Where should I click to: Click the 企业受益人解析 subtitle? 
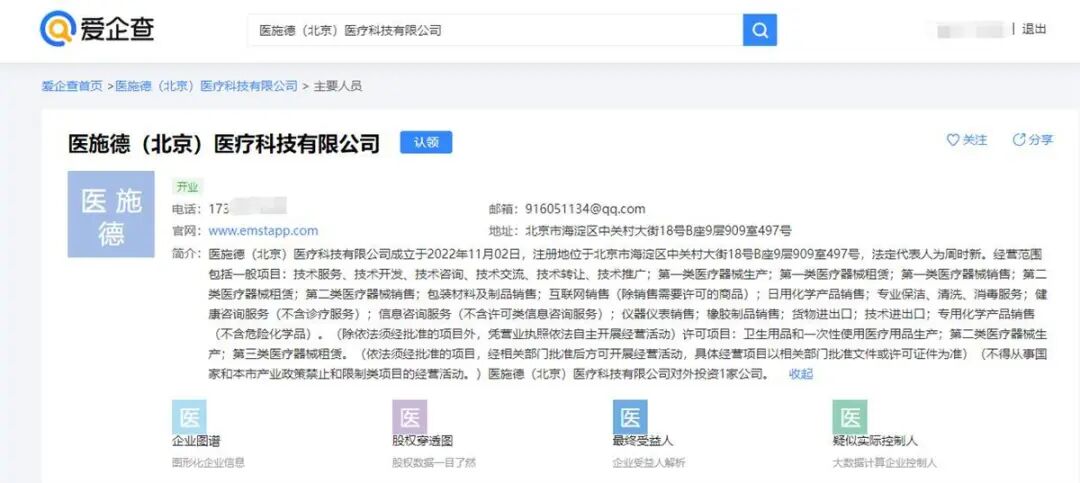tap(649, 463)
